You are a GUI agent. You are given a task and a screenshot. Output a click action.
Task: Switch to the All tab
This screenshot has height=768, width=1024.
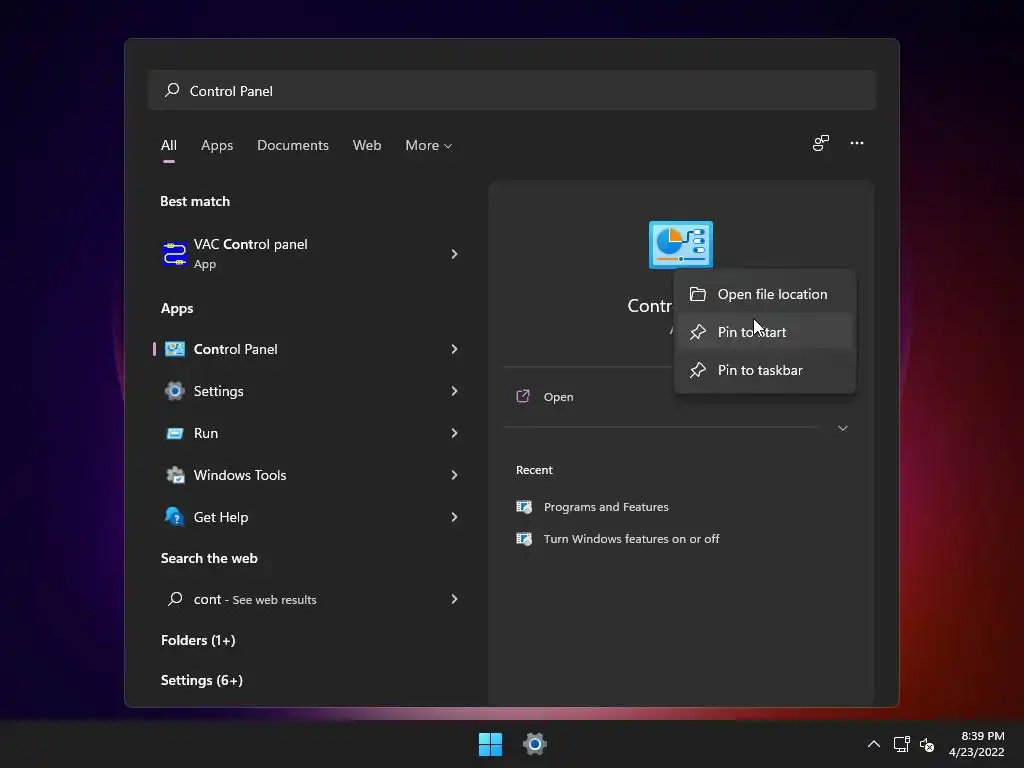168,145
